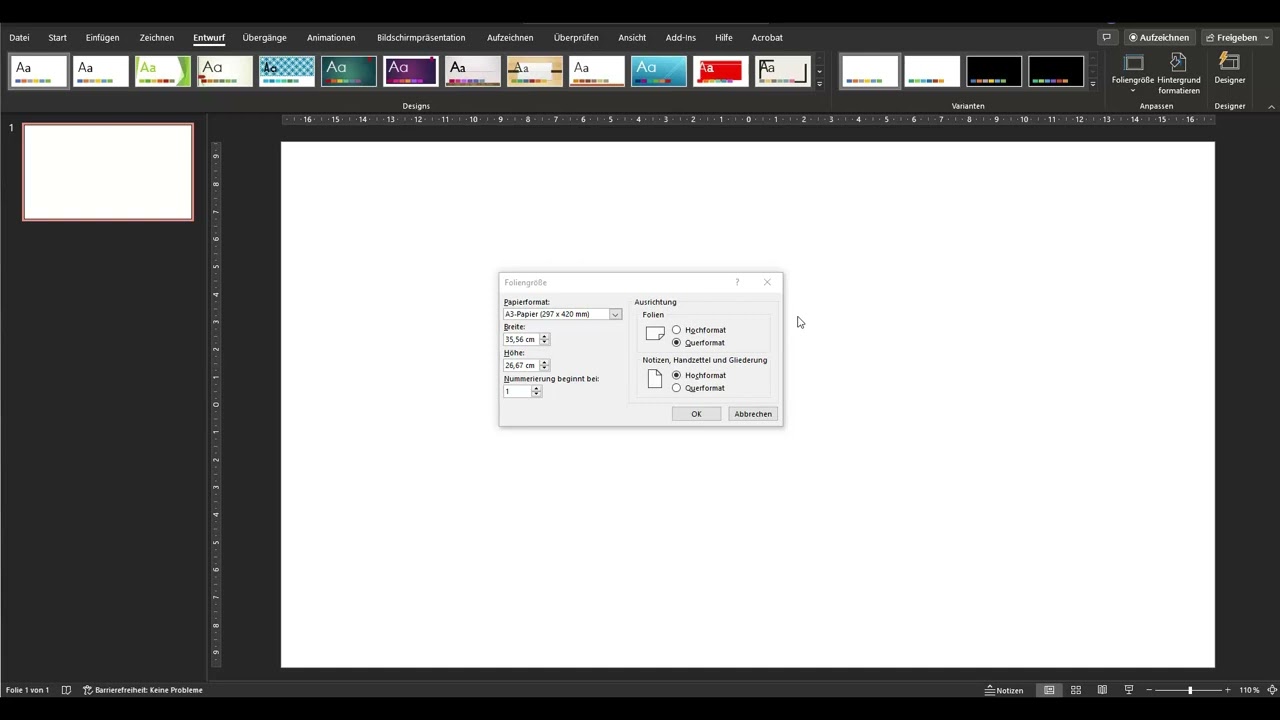This screenshot has height=720, width=1280.
Task: Open the Bildschirmpräsentation tab
Action: click(x=421, y=37)
